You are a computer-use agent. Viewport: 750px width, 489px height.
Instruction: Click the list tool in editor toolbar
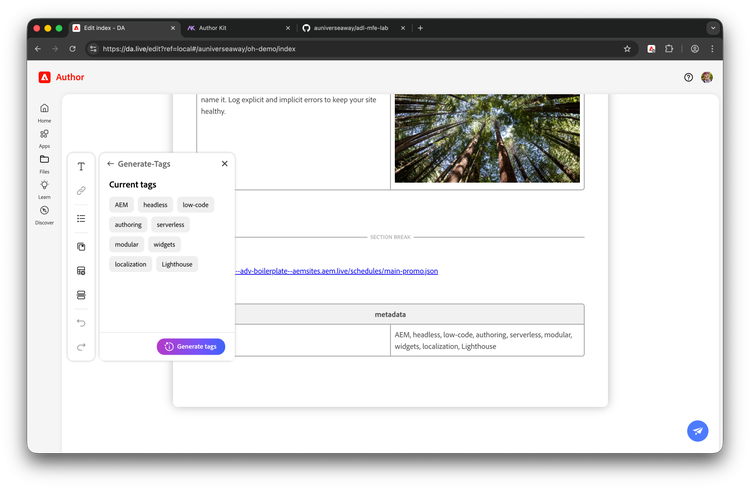pyautogui.click(x=81, y=218)
